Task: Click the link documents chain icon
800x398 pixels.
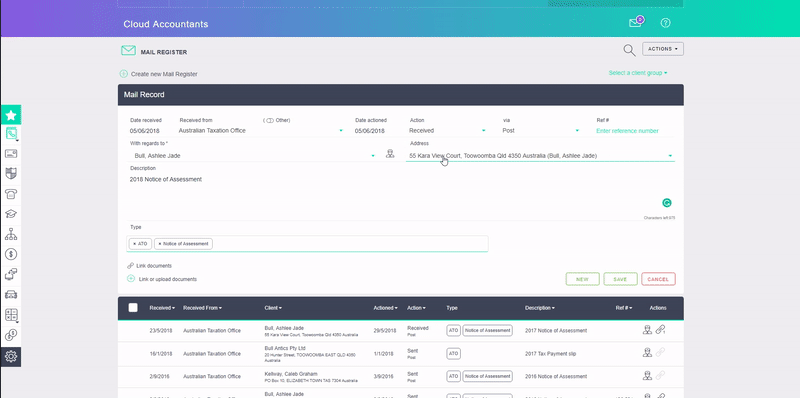Action: [131, 266]
